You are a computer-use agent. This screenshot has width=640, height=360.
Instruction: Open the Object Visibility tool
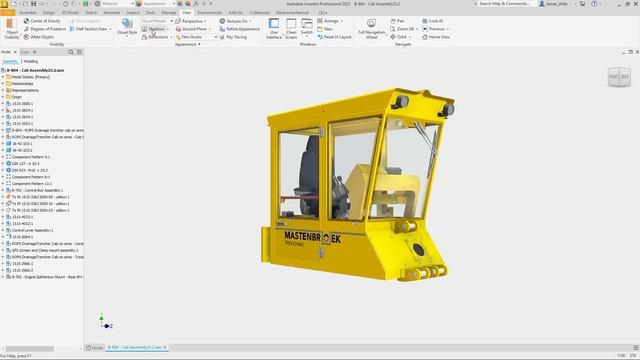(x=11, y=29)
